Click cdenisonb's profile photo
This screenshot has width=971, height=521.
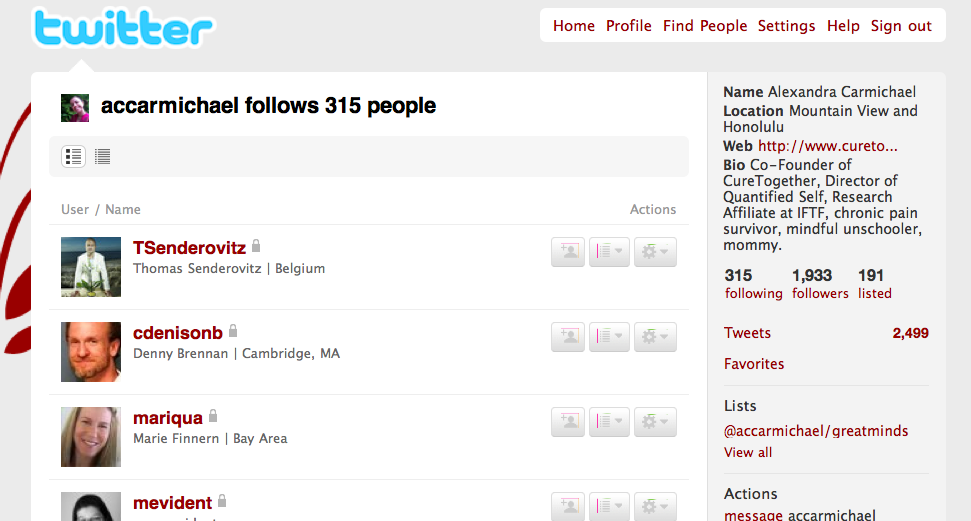point(91,352)
